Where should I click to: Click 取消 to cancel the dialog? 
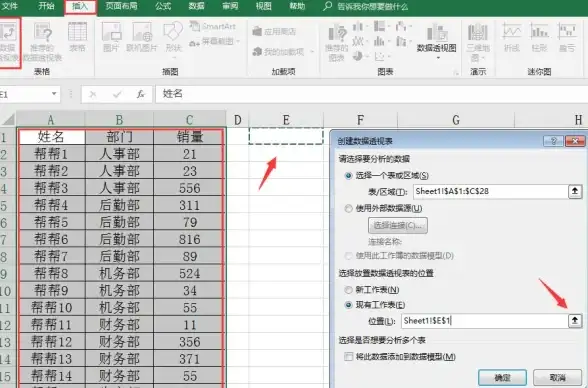(557, 378)
